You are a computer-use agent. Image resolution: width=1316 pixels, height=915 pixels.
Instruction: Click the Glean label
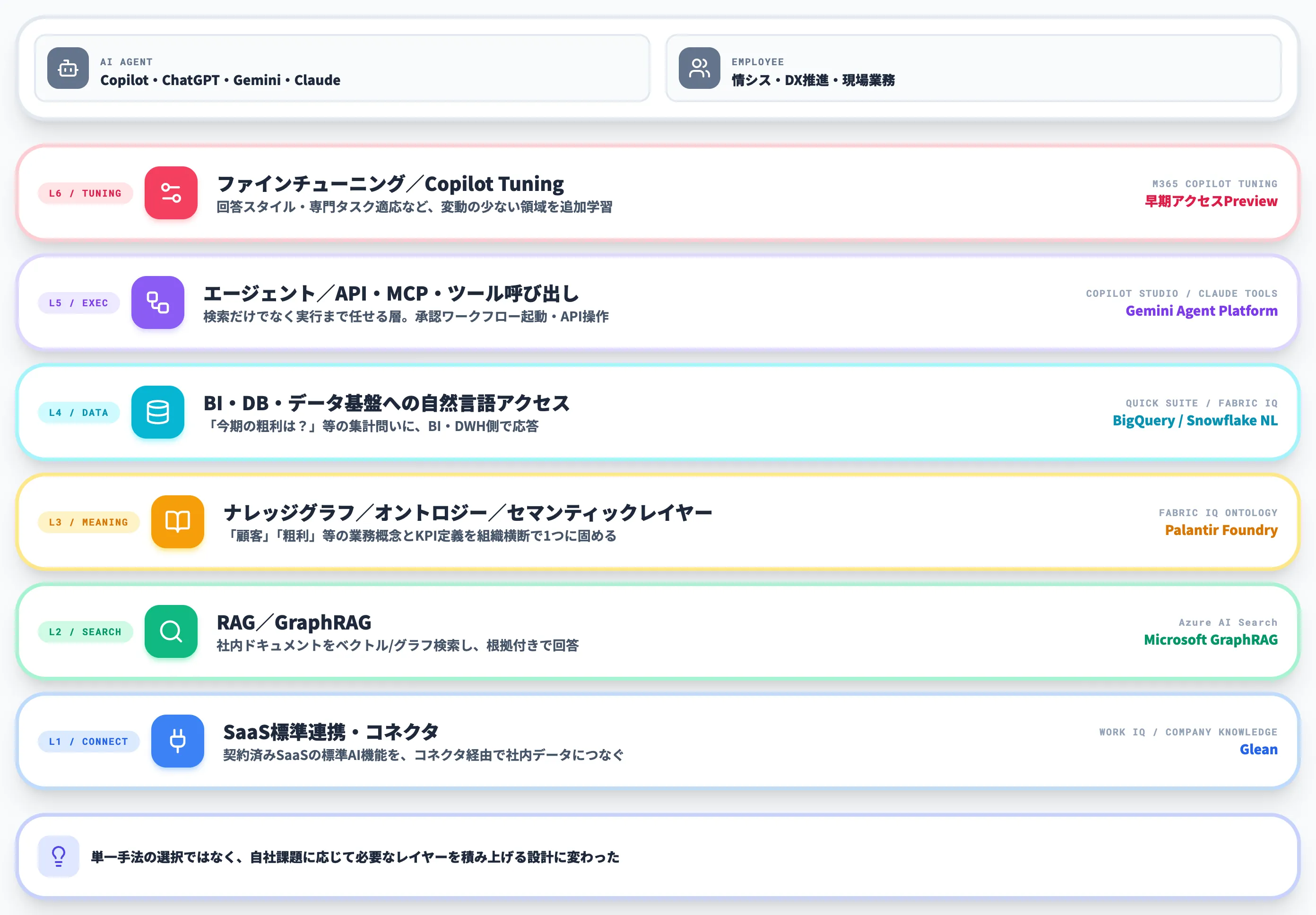pyautogui.click(x=1259, y=750)
